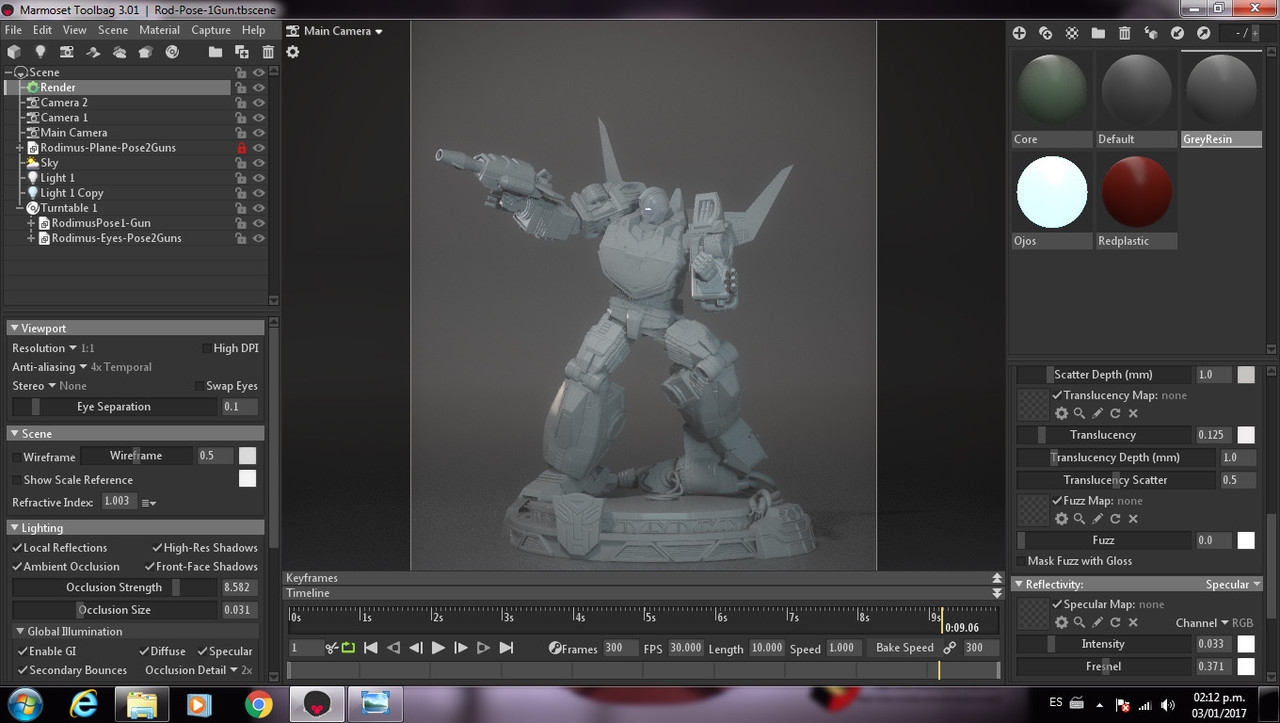Toggle High-Res Shadows checkbox
The height and width of the screenshot is (723, 1280).
(x=158, y=548)
